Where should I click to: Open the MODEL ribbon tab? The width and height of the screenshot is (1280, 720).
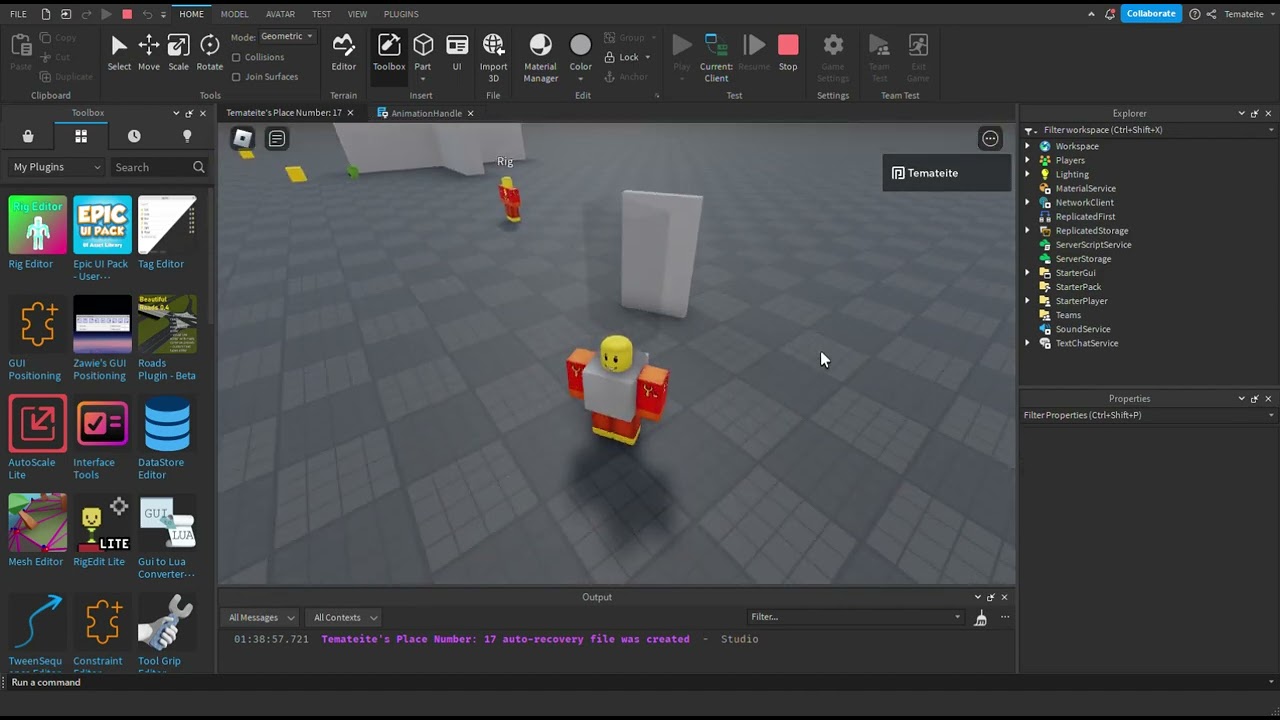coord(234,14)
